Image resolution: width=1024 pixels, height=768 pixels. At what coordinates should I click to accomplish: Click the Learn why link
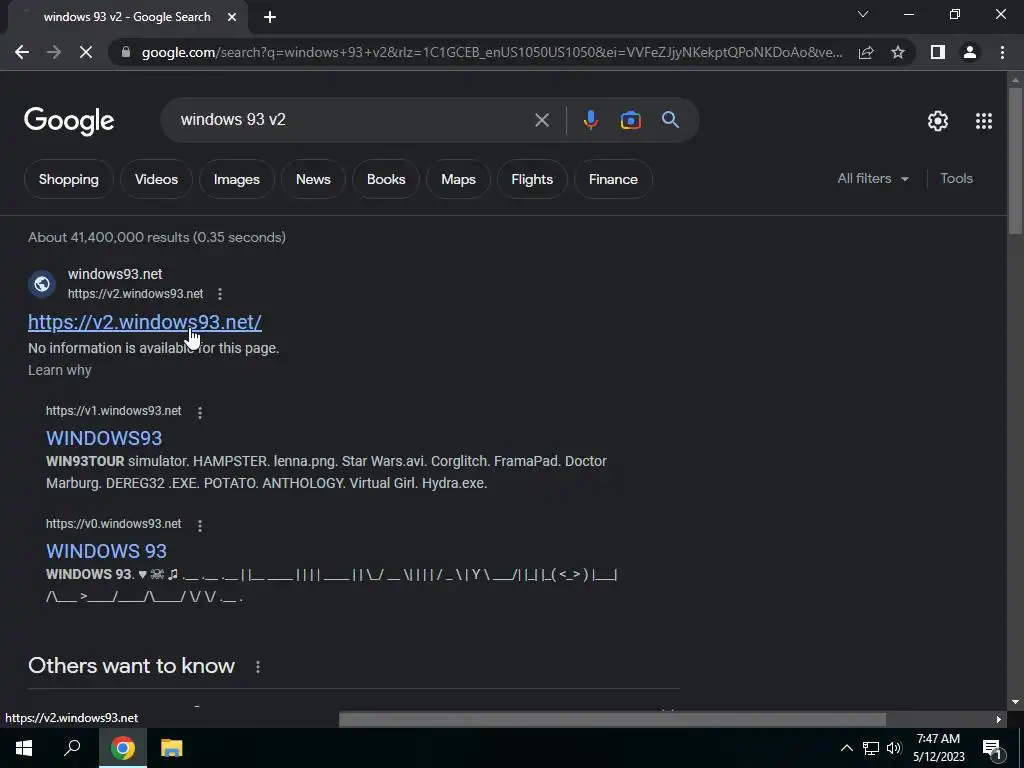(59, 370)
